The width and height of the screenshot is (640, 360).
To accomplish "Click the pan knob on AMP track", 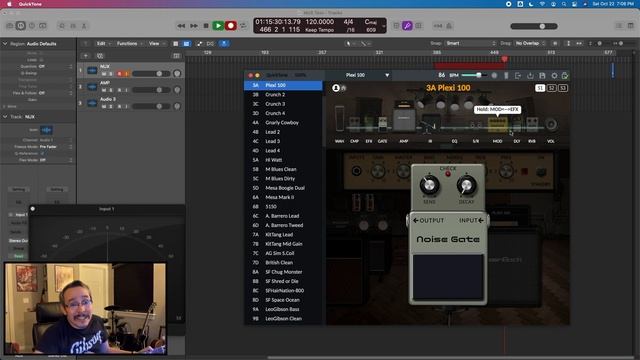I will point(177,90).
